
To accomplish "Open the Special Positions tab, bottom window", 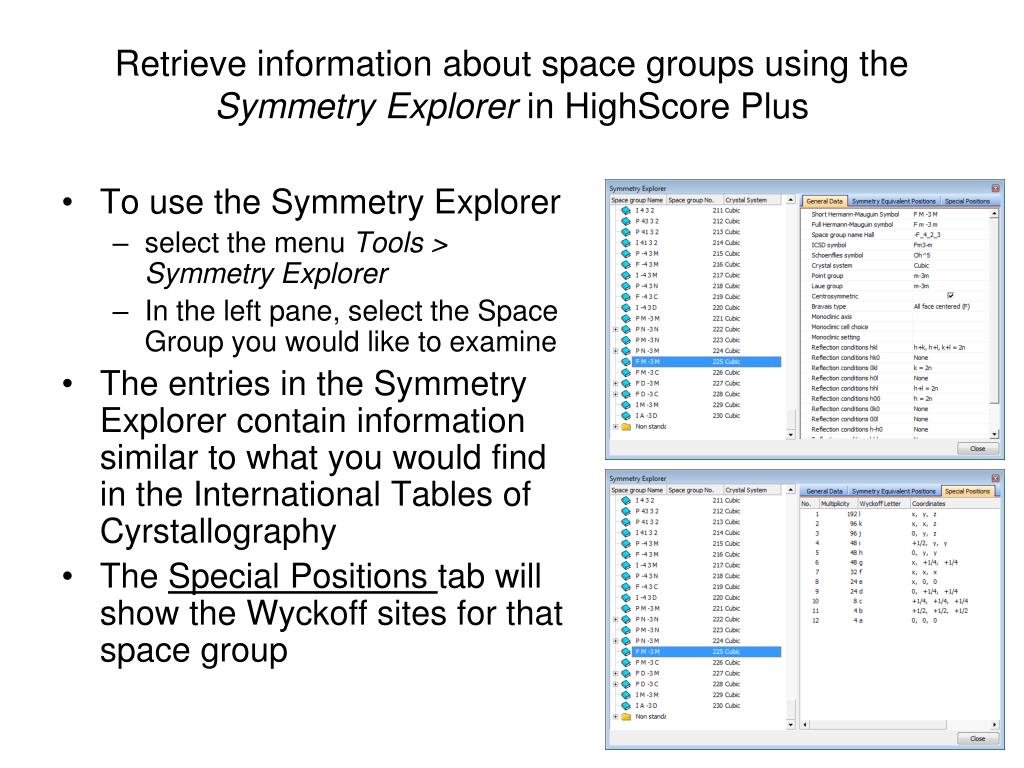I will pyautogui.click(x=968, y=491).
